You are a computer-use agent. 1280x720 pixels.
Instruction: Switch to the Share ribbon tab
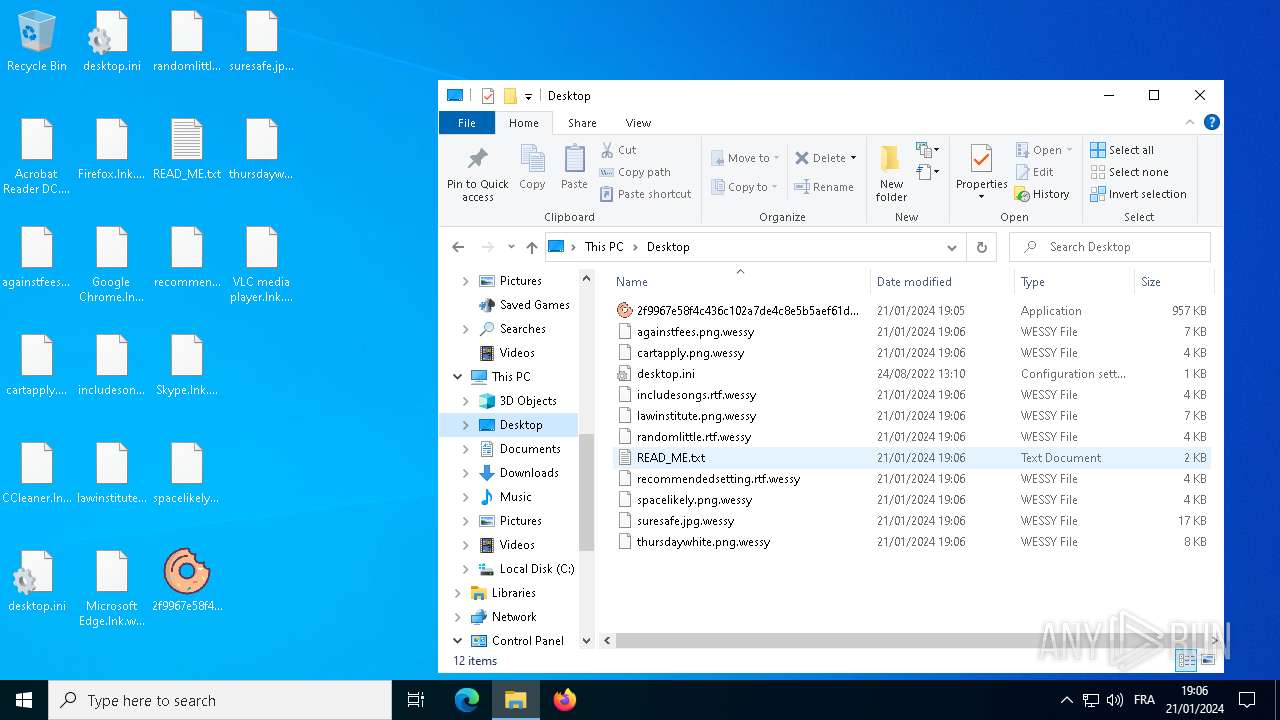(x=582, y=123)
